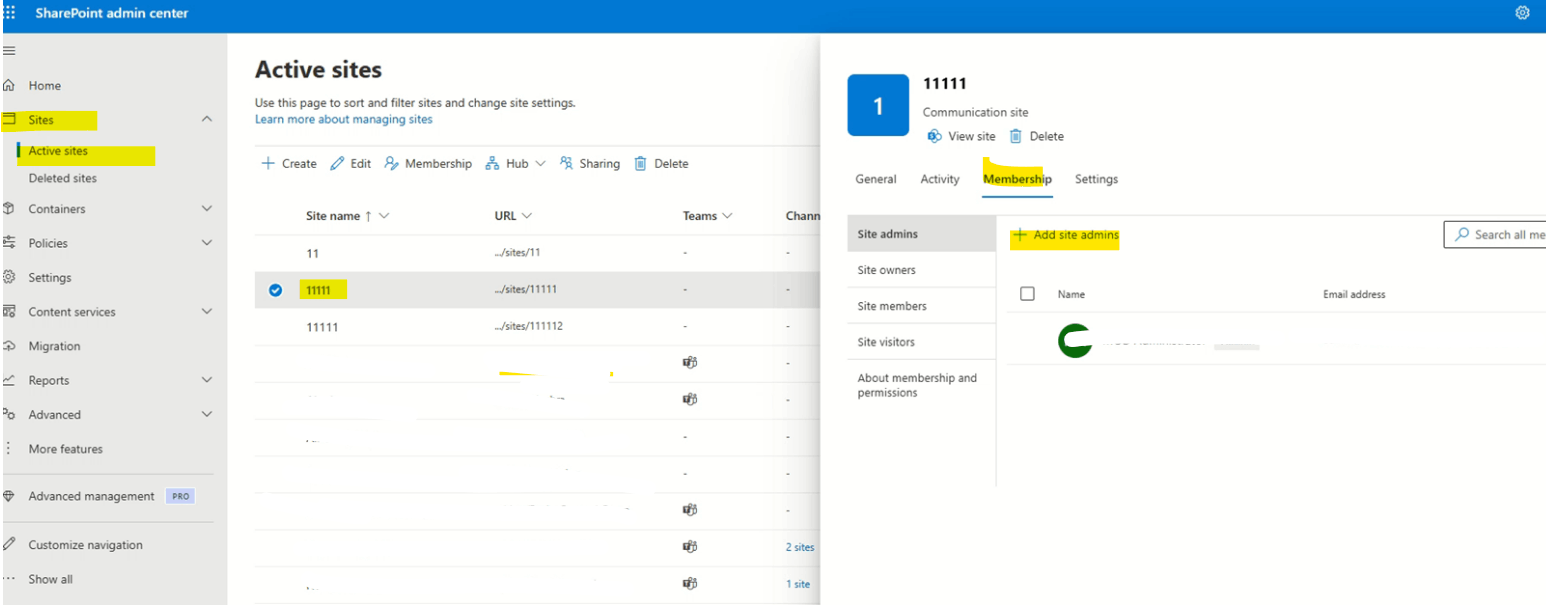Open Active sites in navigation

(58, 151)
